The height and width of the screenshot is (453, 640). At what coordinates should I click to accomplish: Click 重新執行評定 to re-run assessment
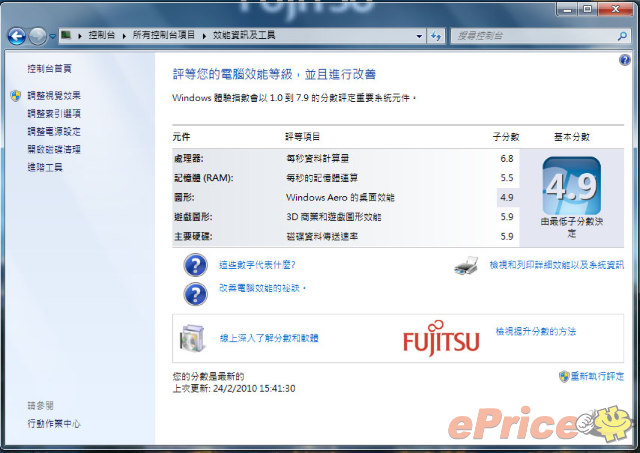pyautogui.click(x=597, y=376)
